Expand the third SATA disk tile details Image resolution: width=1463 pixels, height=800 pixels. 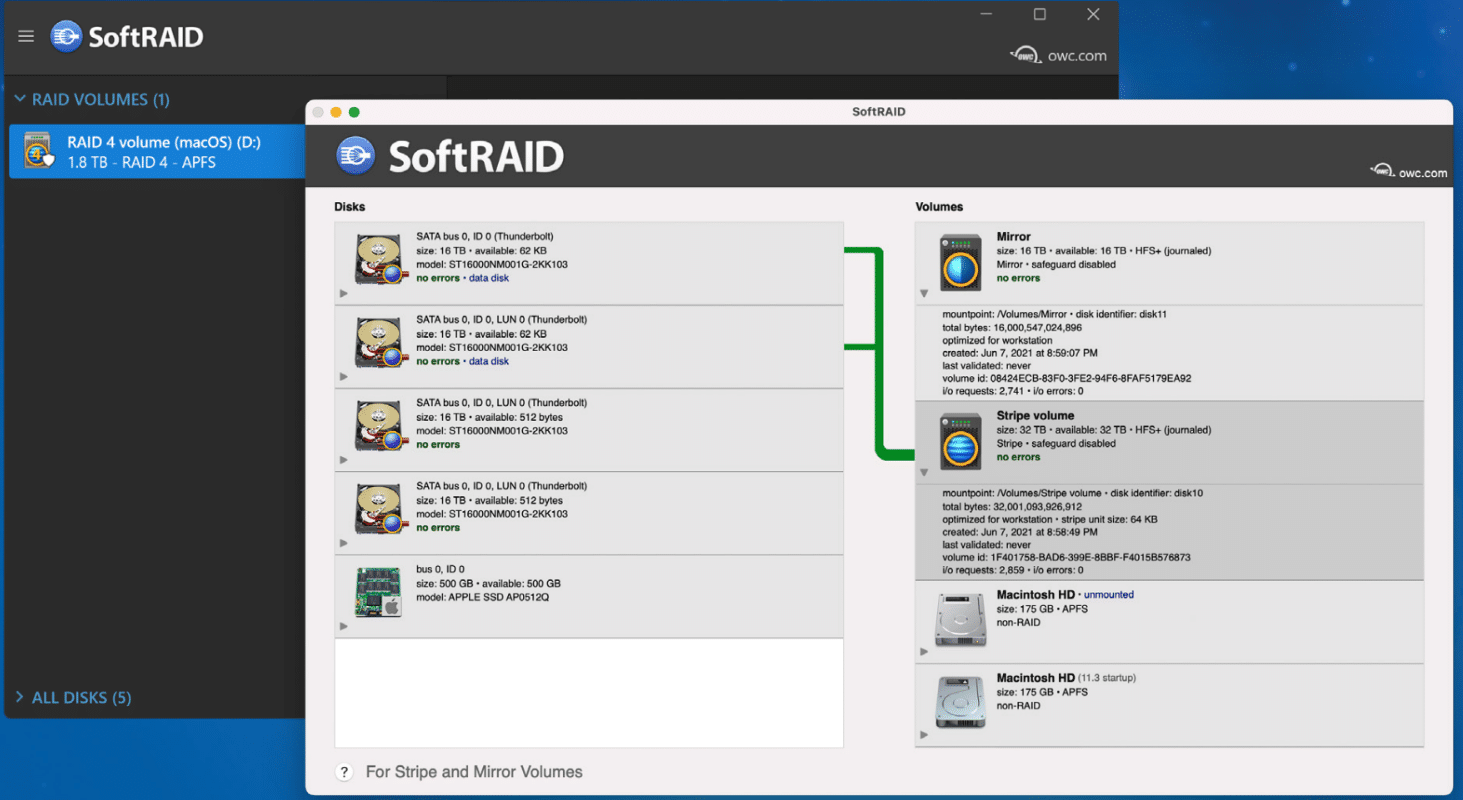pos(344,460)
